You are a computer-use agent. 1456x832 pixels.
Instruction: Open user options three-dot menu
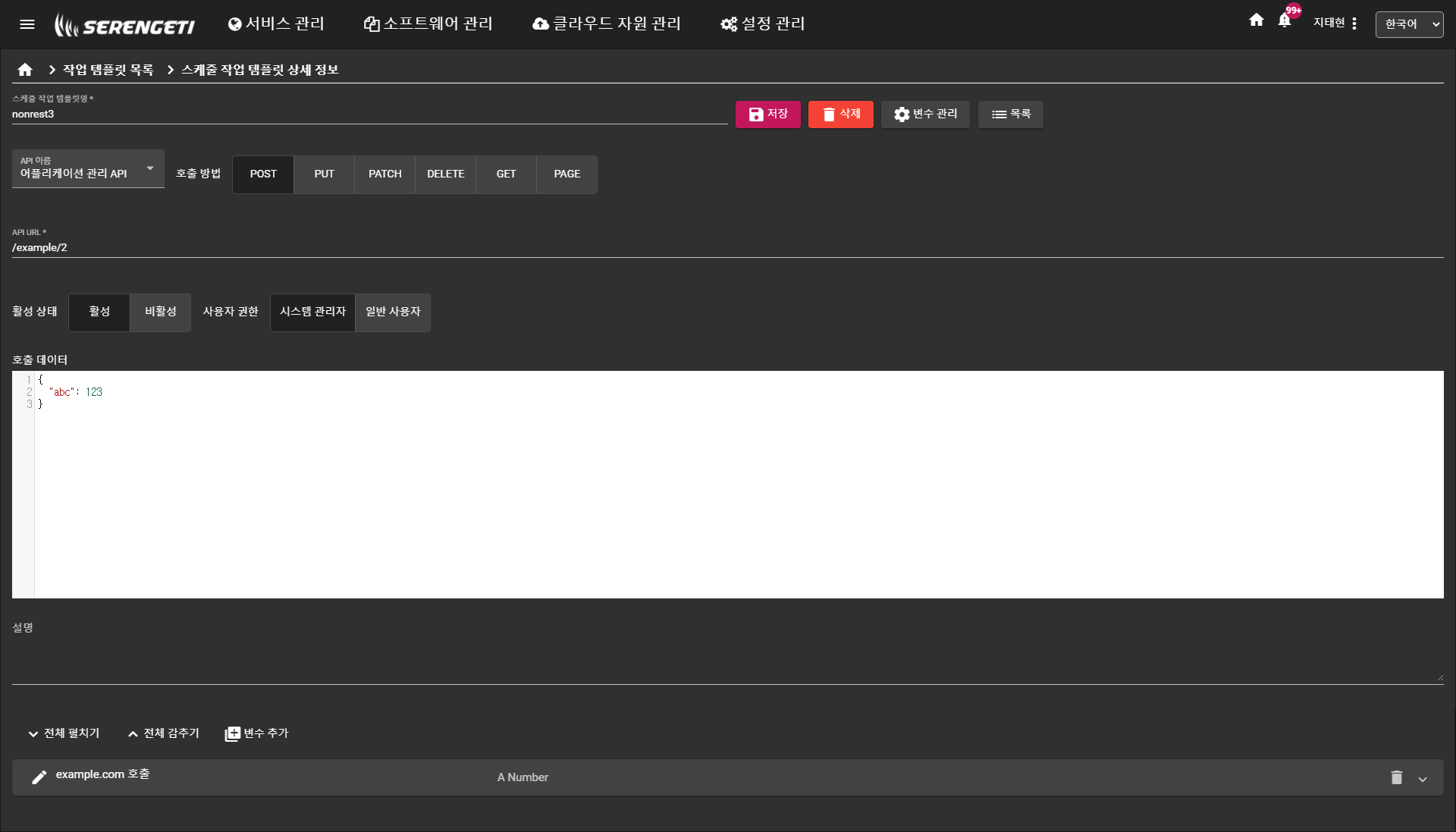(1354, 24)
